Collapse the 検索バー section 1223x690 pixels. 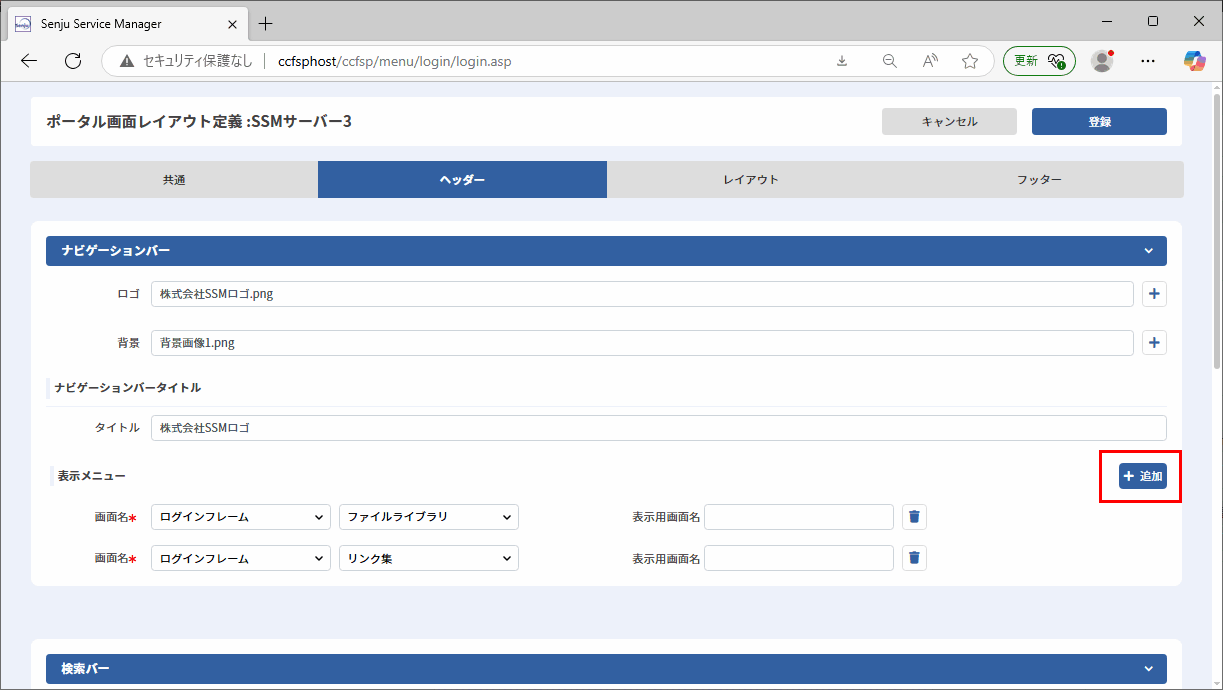point(1150,669)
